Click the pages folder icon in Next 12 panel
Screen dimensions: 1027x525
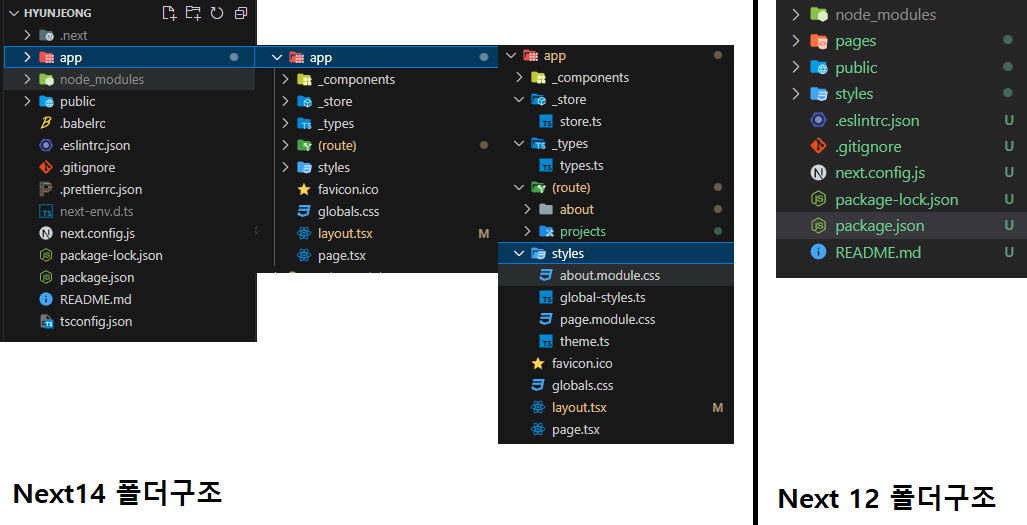[x=819, y=41]
